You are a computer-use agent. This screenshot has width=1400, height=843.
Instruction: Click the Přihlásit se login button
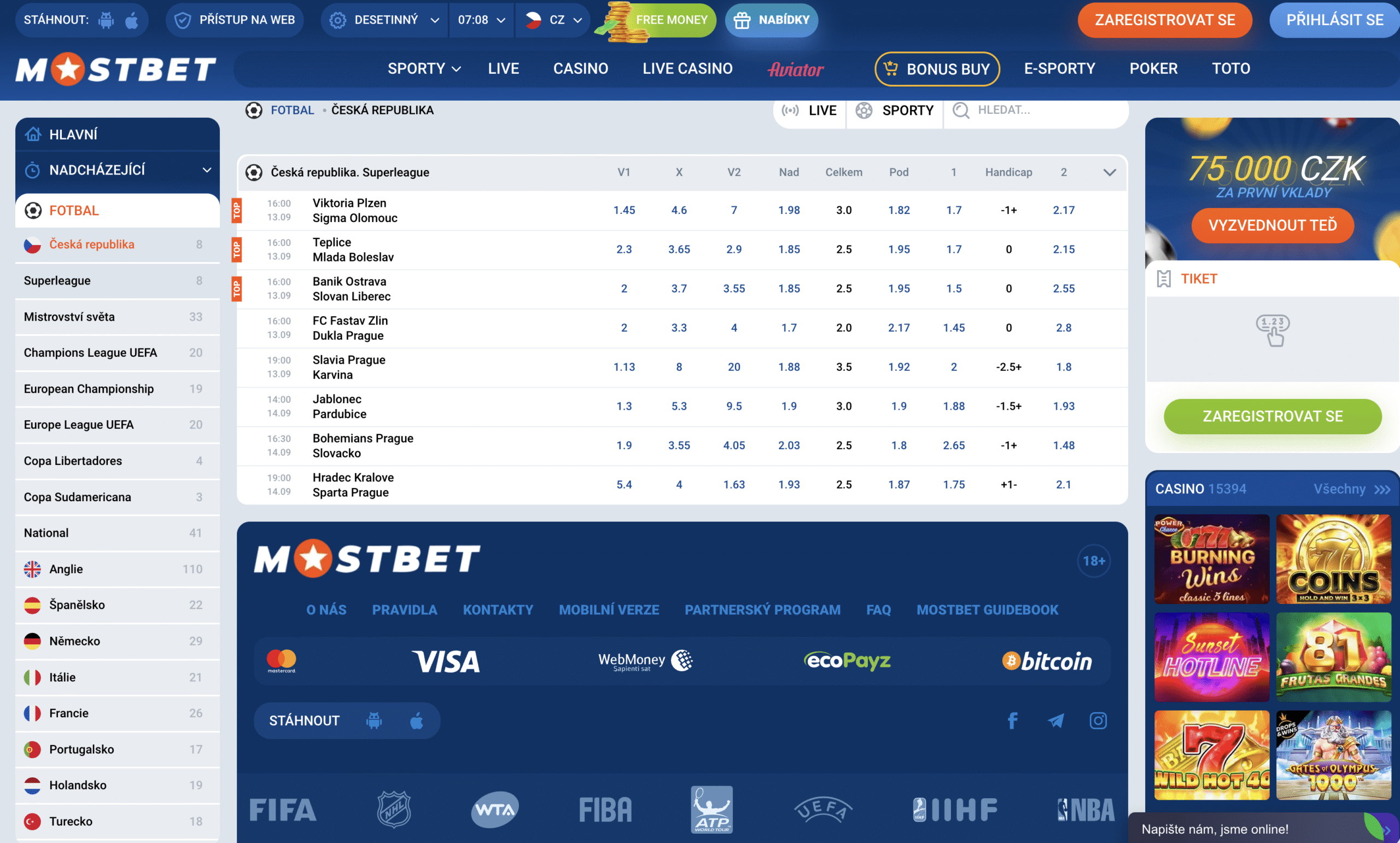pyautogui.click(x=1334, y=20)
